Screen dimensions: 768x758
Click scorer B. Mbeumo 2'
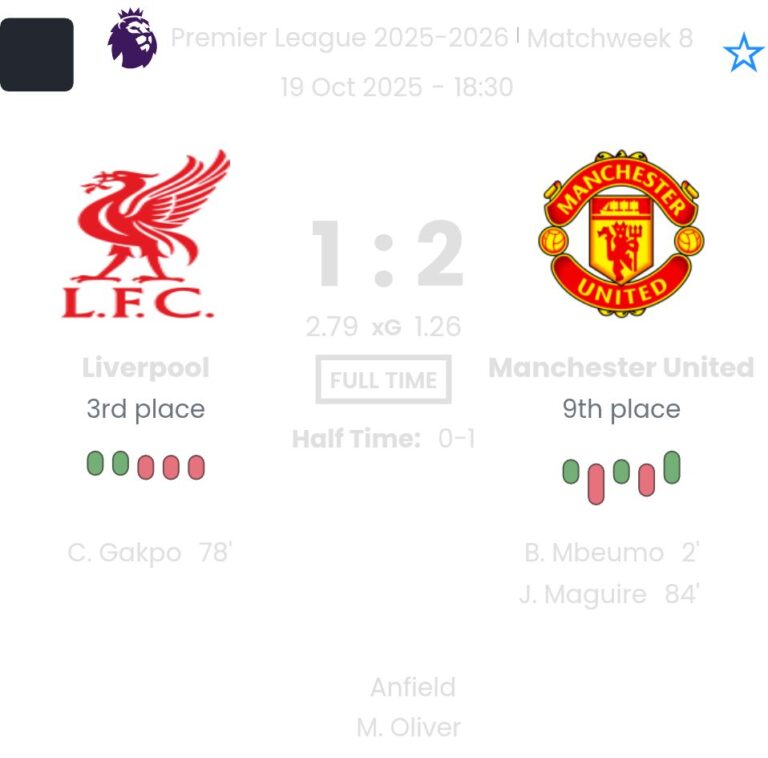(612, 552)
